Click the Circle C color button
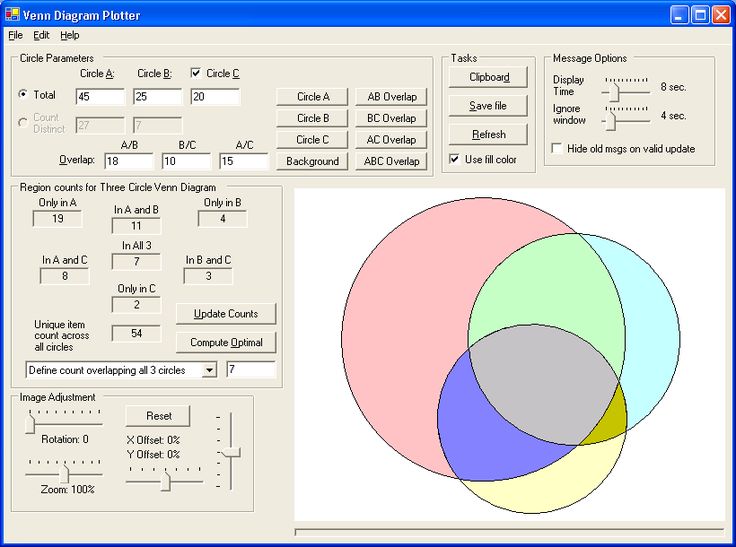736x547 pixels. pyautogui.click(x=313, y=140)
